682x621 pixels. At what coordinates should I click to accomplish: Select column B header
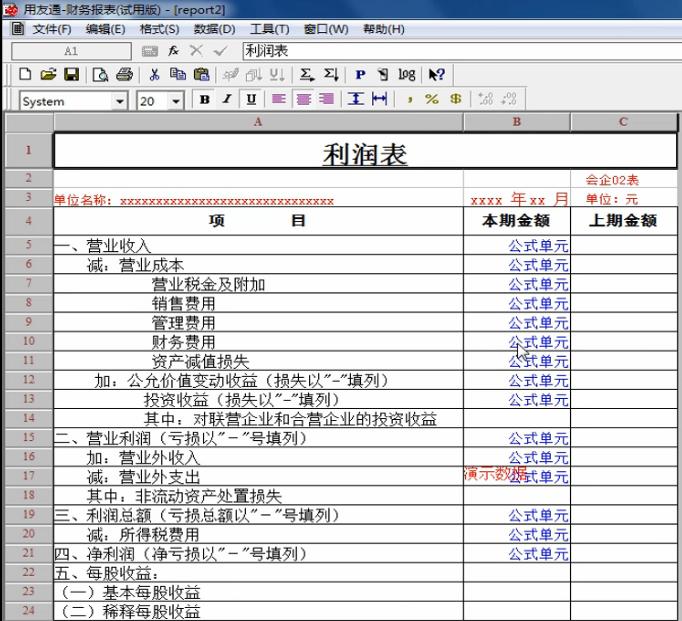[517, 122]
